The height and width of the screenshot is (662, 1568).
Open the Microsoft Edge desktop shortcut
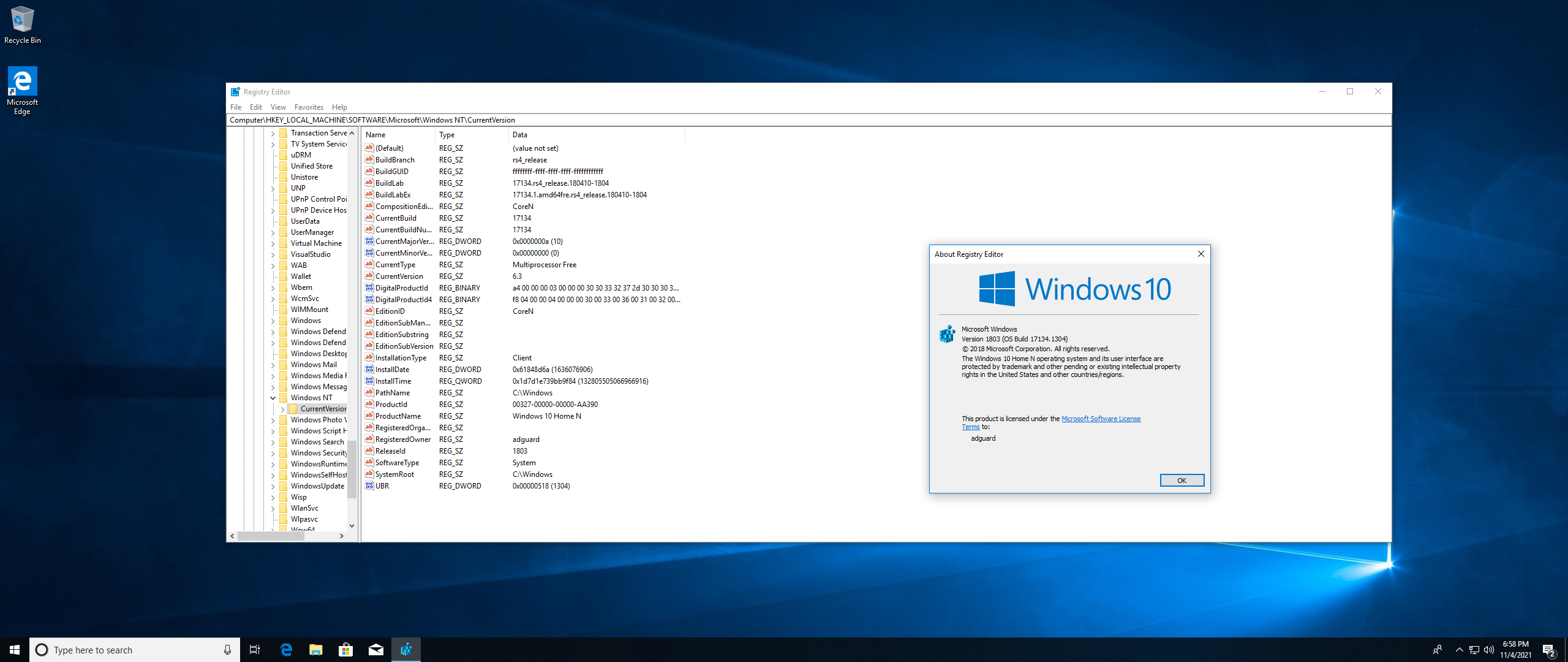(x=23, y=91)
